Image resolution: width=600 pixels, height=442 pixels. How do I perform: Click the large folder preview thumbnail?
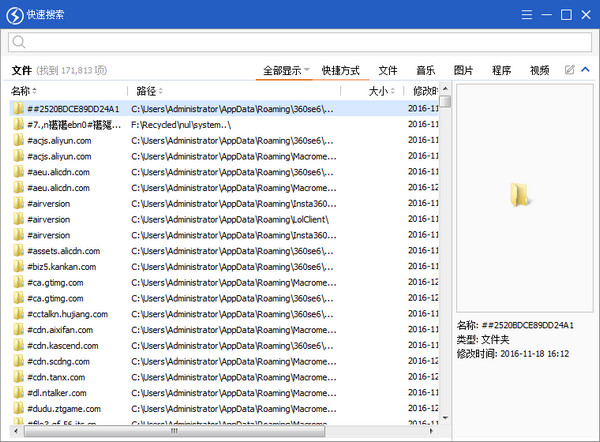click(x=522, y=196)
